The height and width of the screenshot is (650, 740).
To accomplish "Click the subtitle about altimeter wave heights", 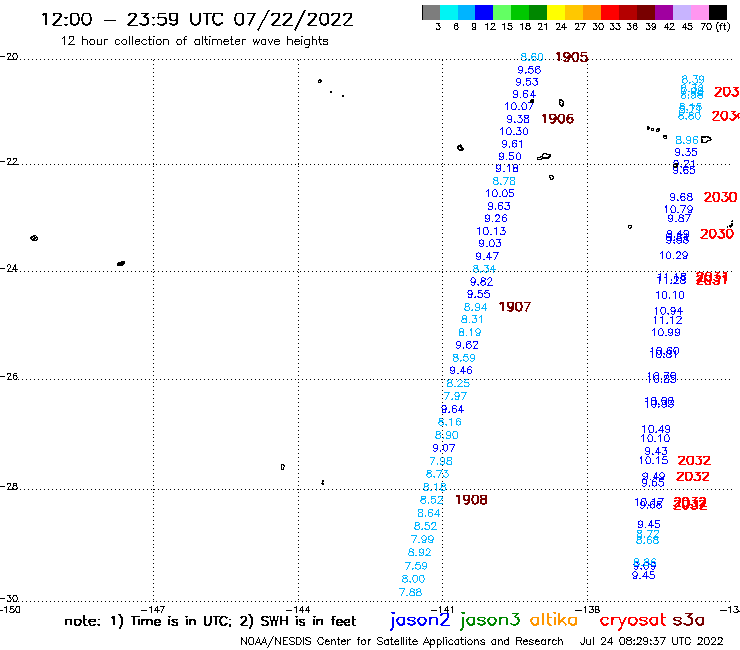I will coord(194,41).
